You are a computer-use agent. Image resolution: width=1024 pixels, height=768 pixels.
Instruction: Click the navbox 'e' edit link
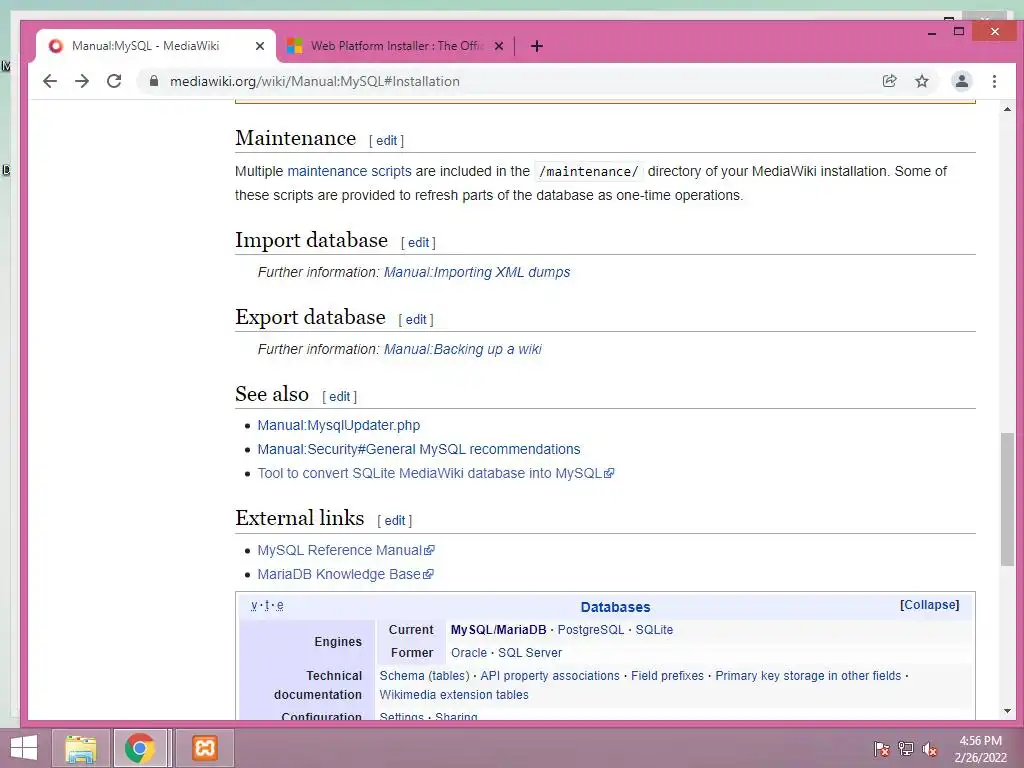tap(280, 605)
